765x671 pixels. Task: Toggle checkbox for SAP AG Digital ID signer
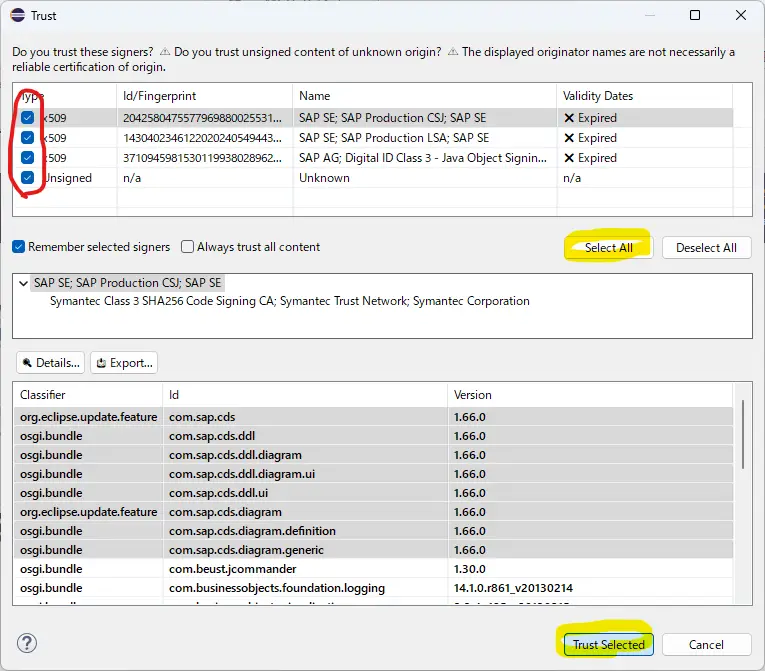coord(27,158)
